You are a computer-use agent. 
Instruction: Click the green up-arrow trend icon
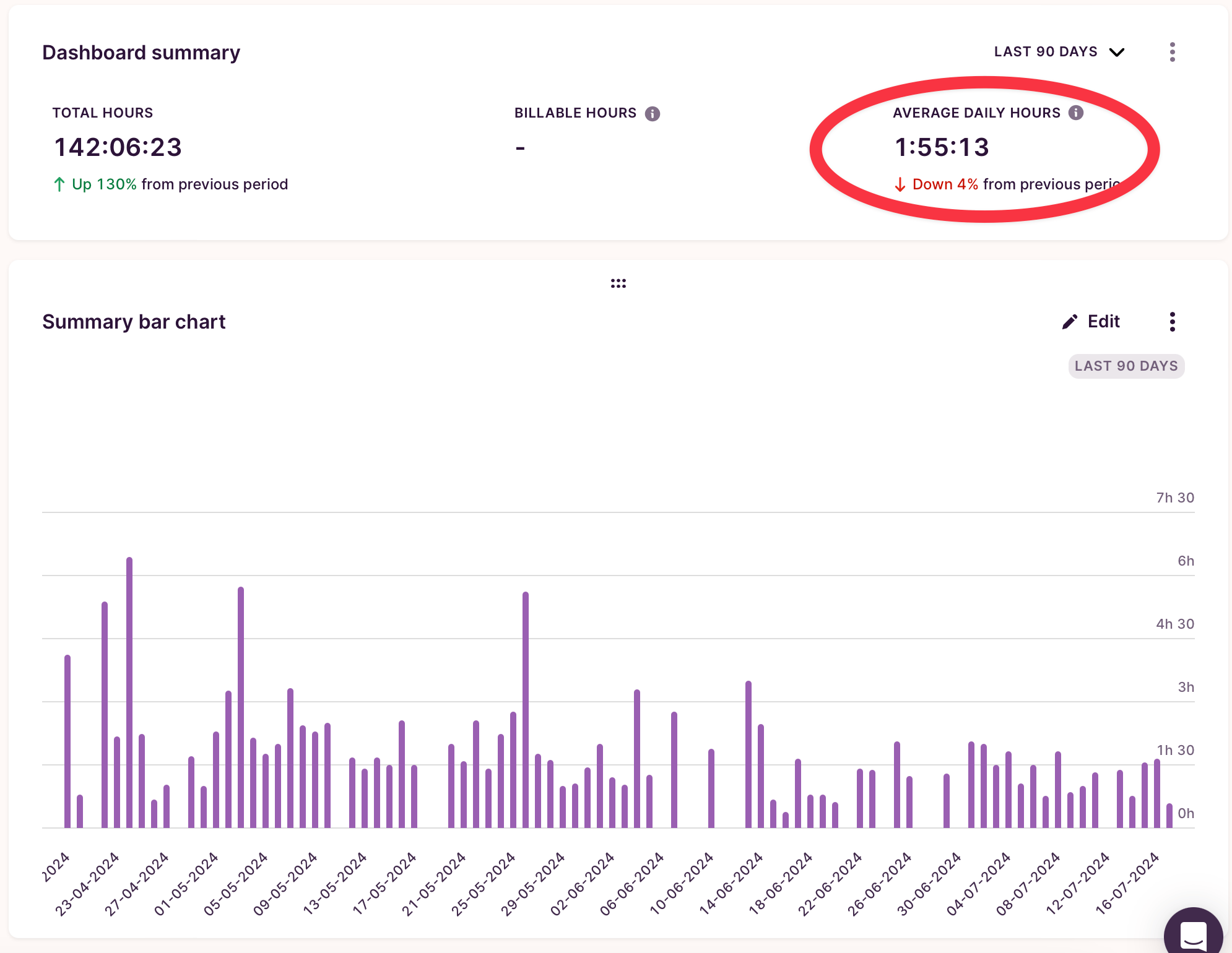coord(59,184)
